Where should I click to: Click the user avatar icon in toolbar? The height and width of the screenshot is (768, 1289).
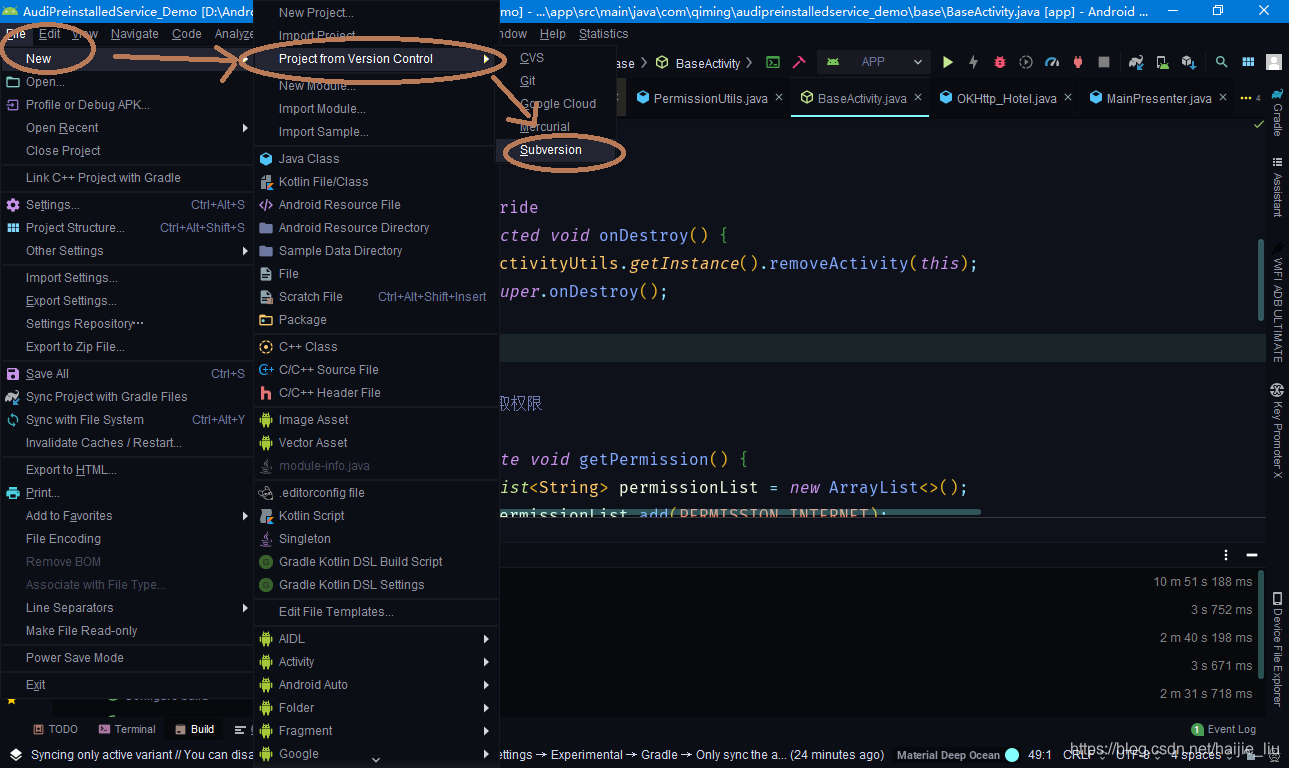click(1273, 62)
